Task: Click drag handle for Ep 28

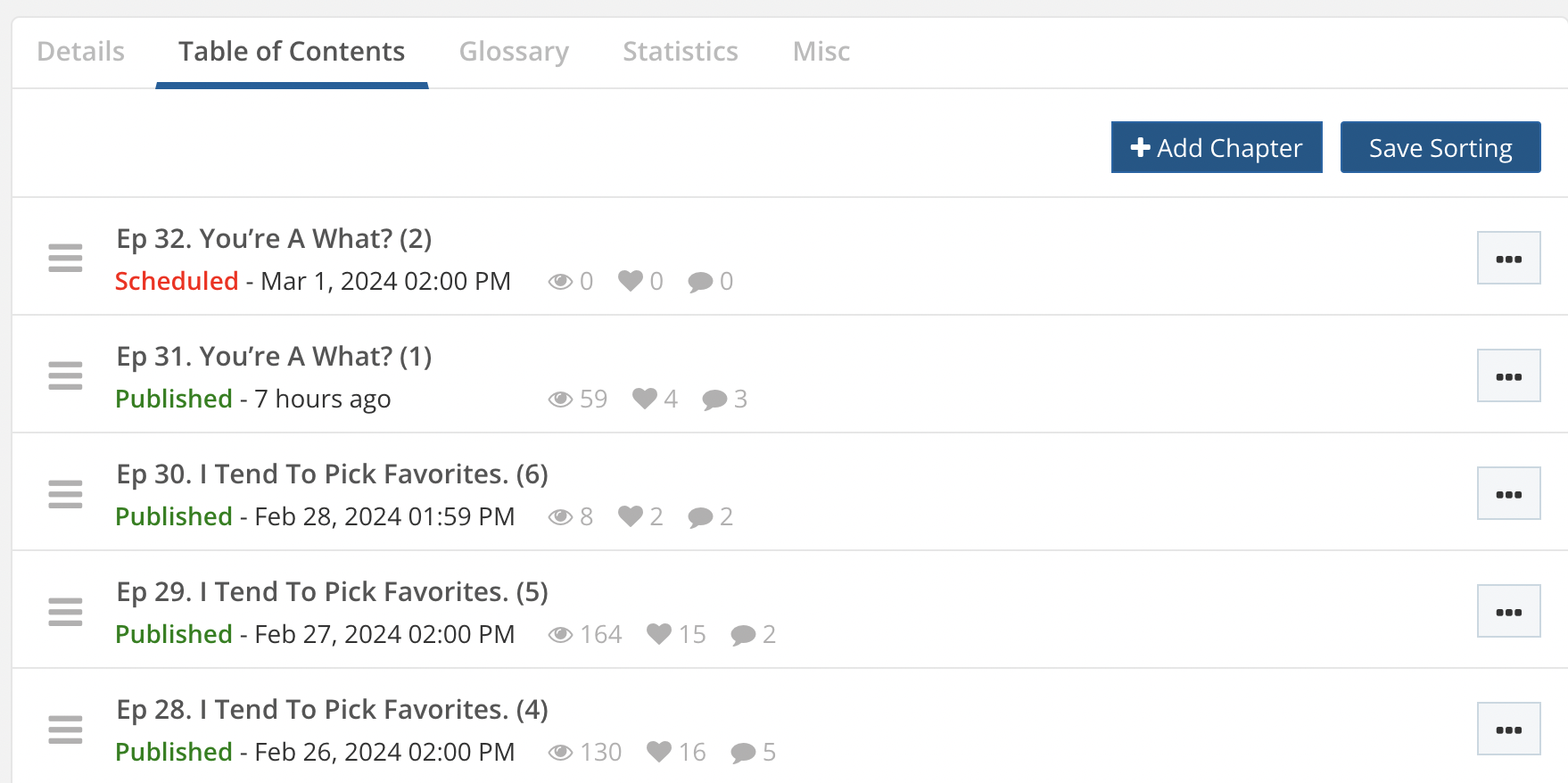Action: tap(65, 729)
